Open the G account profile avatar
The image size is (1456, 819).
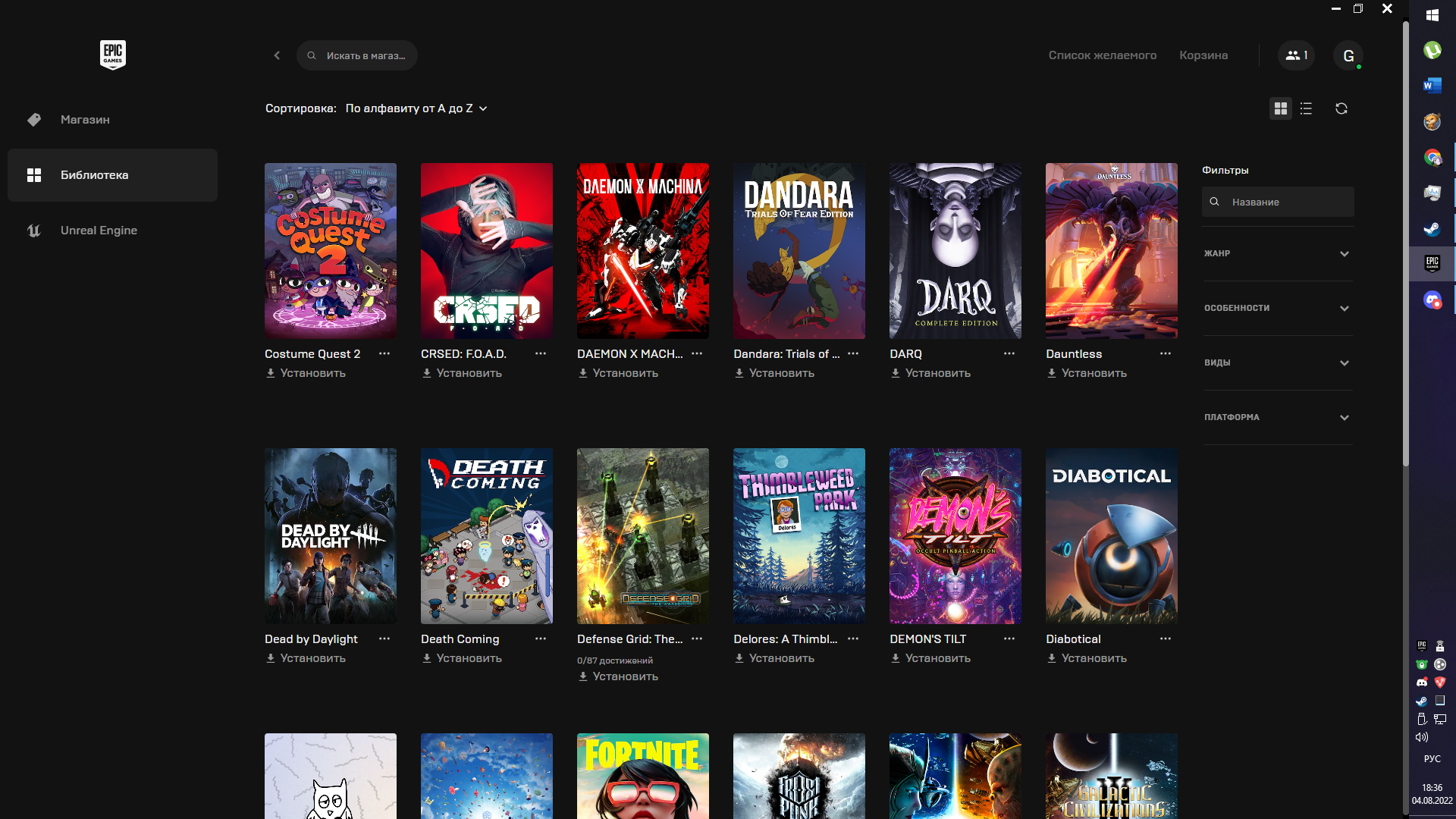coord(1348,55)
